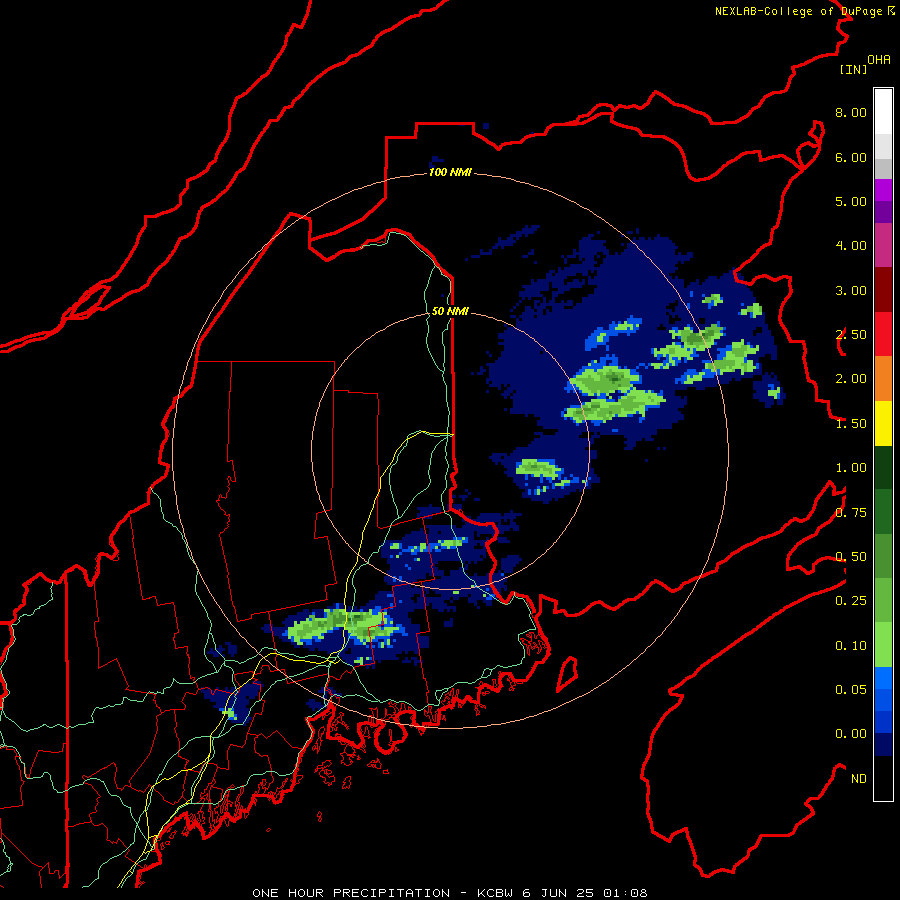
Task: Pick the orange swatch near 2.00
Action: coord(883,378)
